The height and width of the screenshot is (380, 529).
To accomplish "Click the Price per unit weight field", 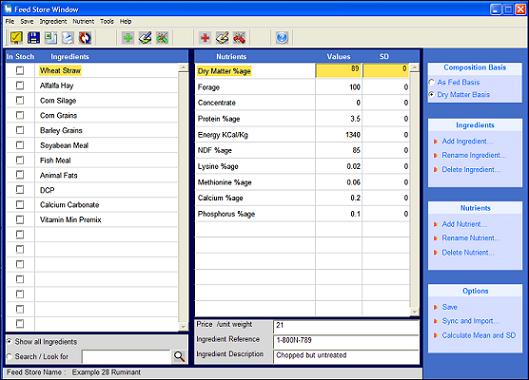I will click(x=346, y=325).
